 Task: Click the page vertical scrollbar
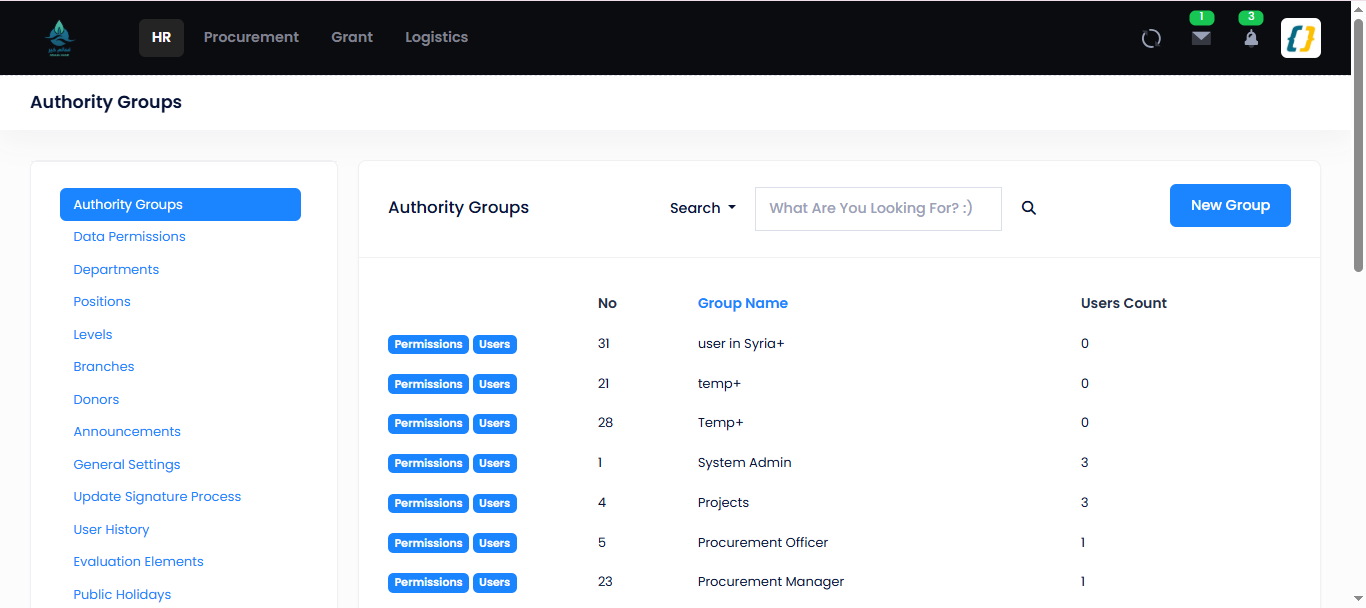pyautogui.click(x=1358, y=145)
